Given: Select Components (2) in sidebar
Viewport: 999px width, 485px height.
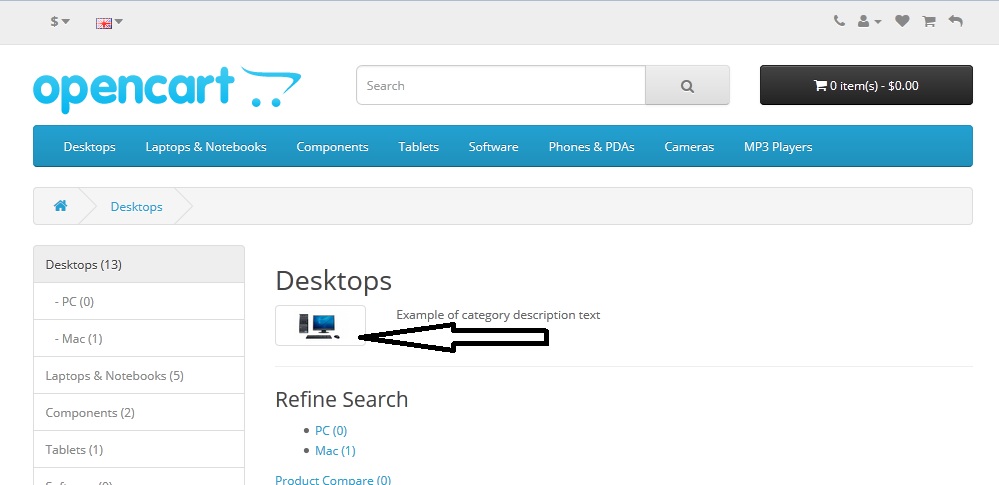Looking at the screenshot, I should tap(139, 412).
